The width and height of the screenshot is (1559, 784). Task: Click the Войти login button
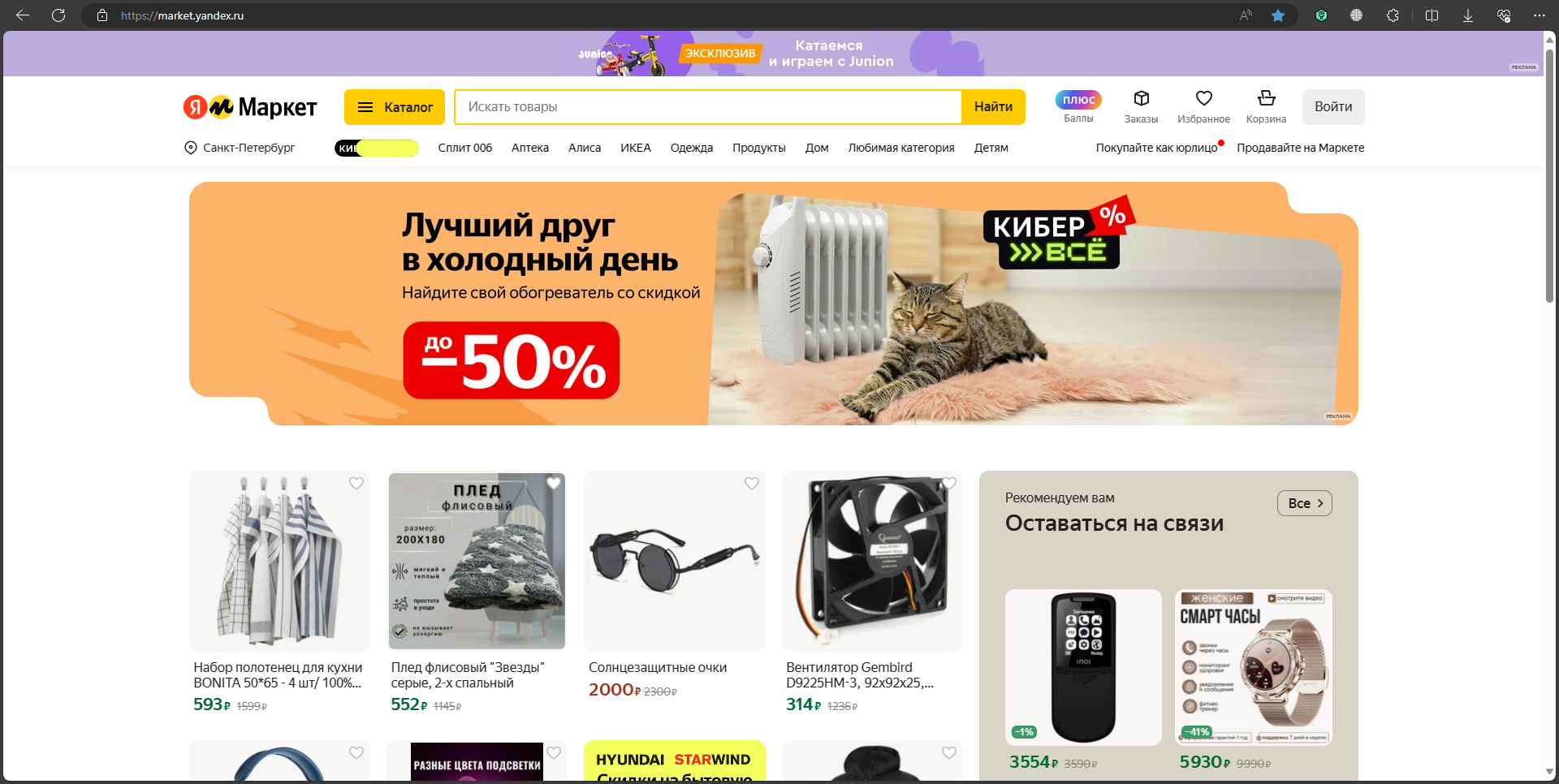tap(1333, 107)
